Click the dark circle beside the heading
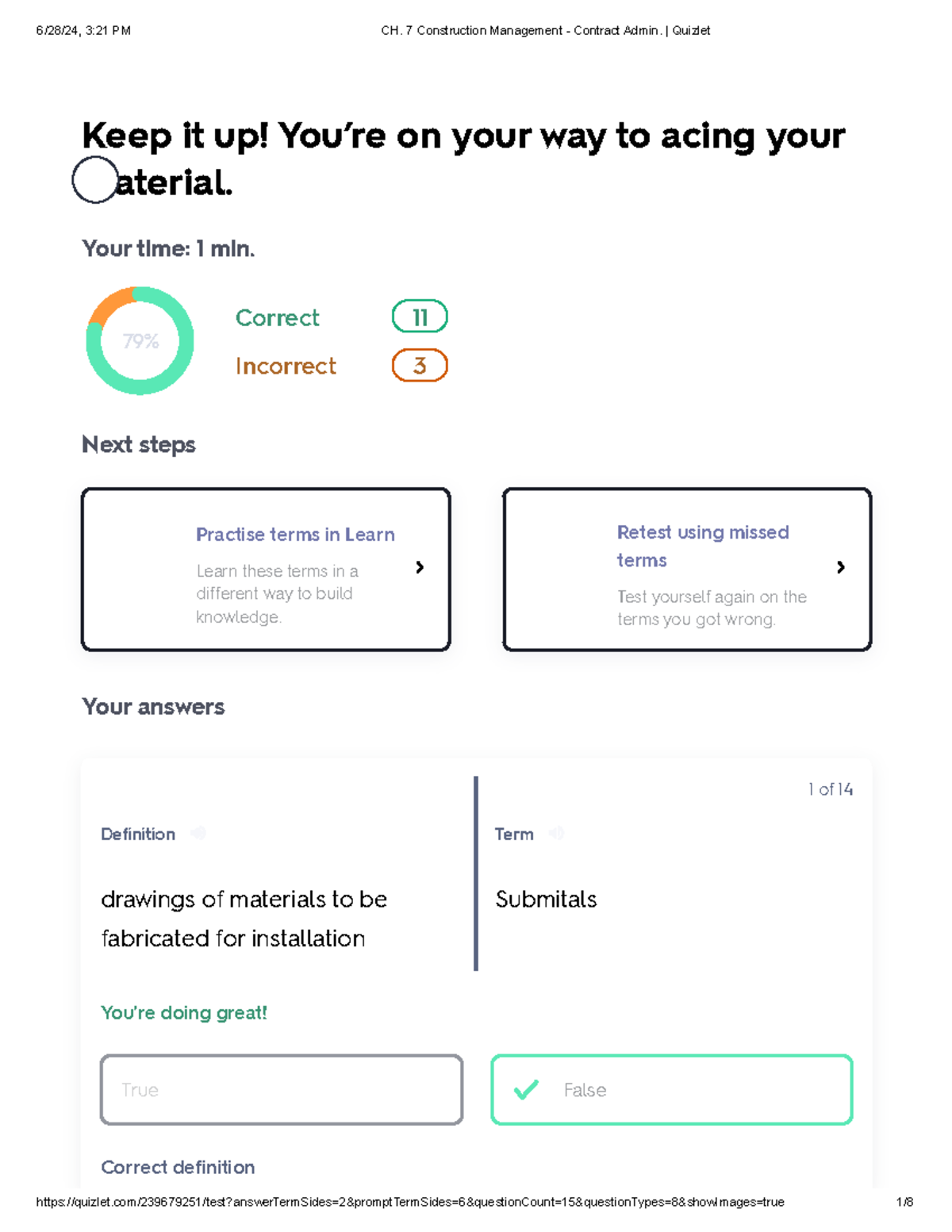This screenshot has height=1232, width=952. 94,179
